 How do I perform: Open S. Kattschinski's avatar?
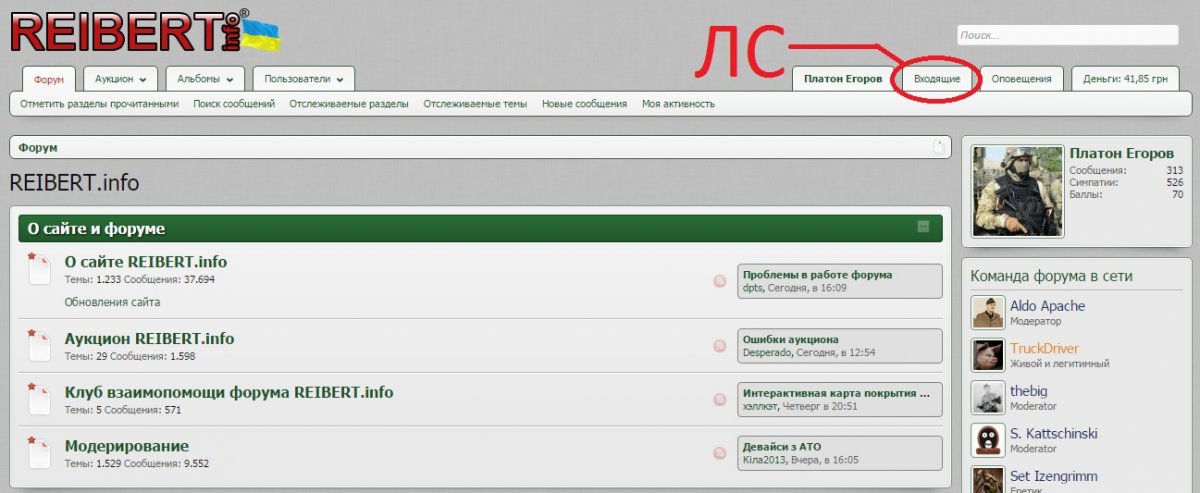pos(988,441)
